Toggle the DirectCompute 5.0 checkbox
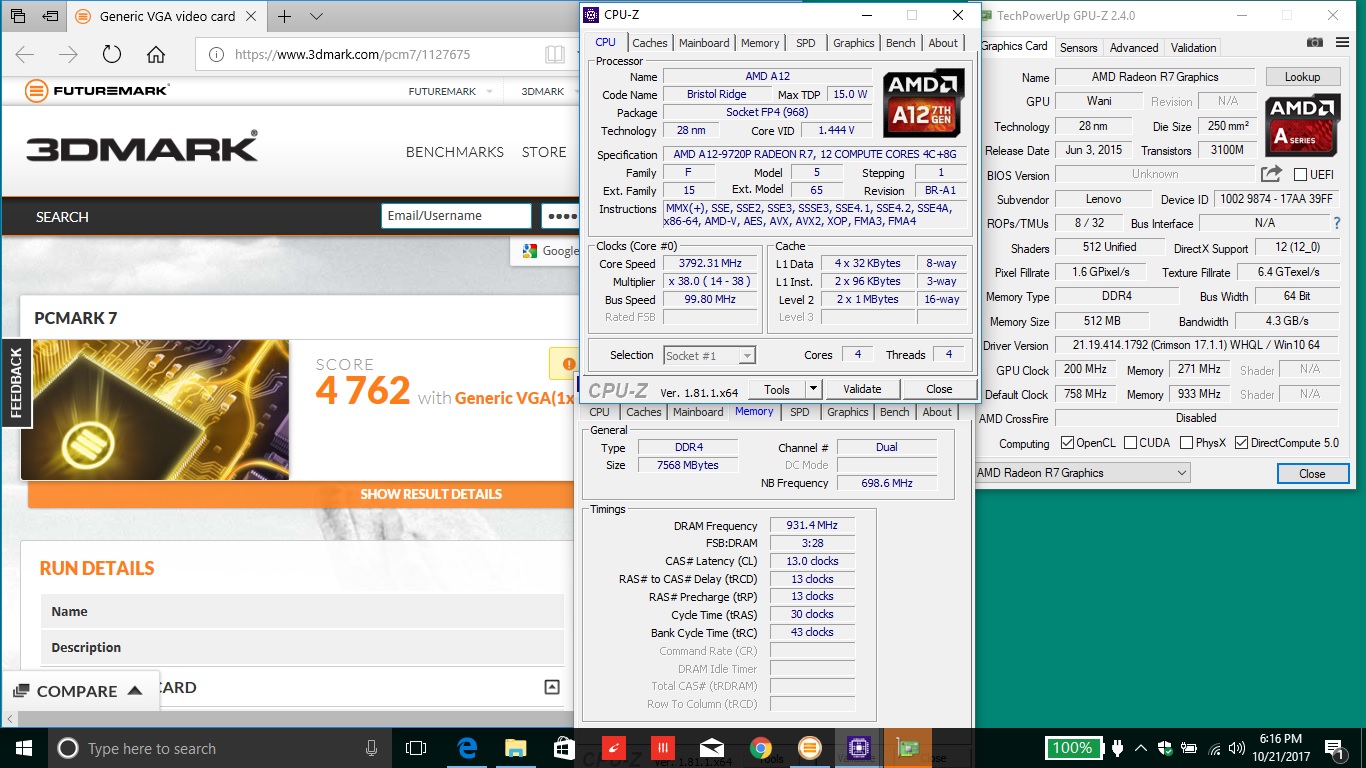Image resolution: width=1366 pixels, height=768 pixels. pos(1241,442)
